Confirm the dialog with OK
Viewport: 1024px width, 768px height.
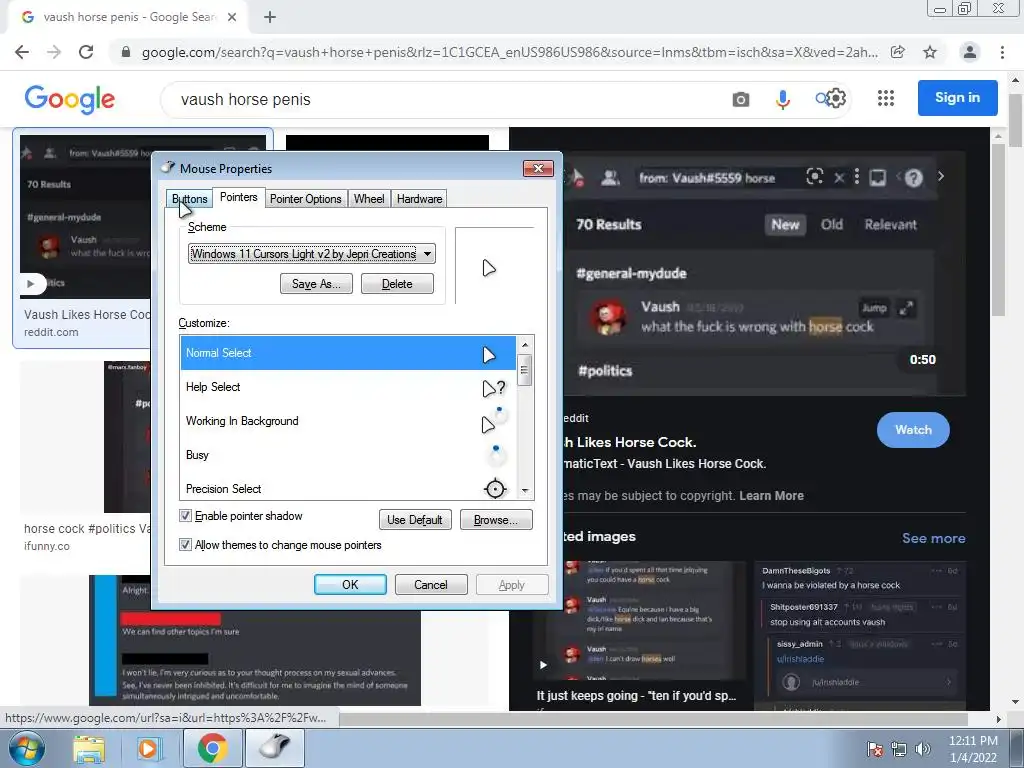tap(350, 584)
